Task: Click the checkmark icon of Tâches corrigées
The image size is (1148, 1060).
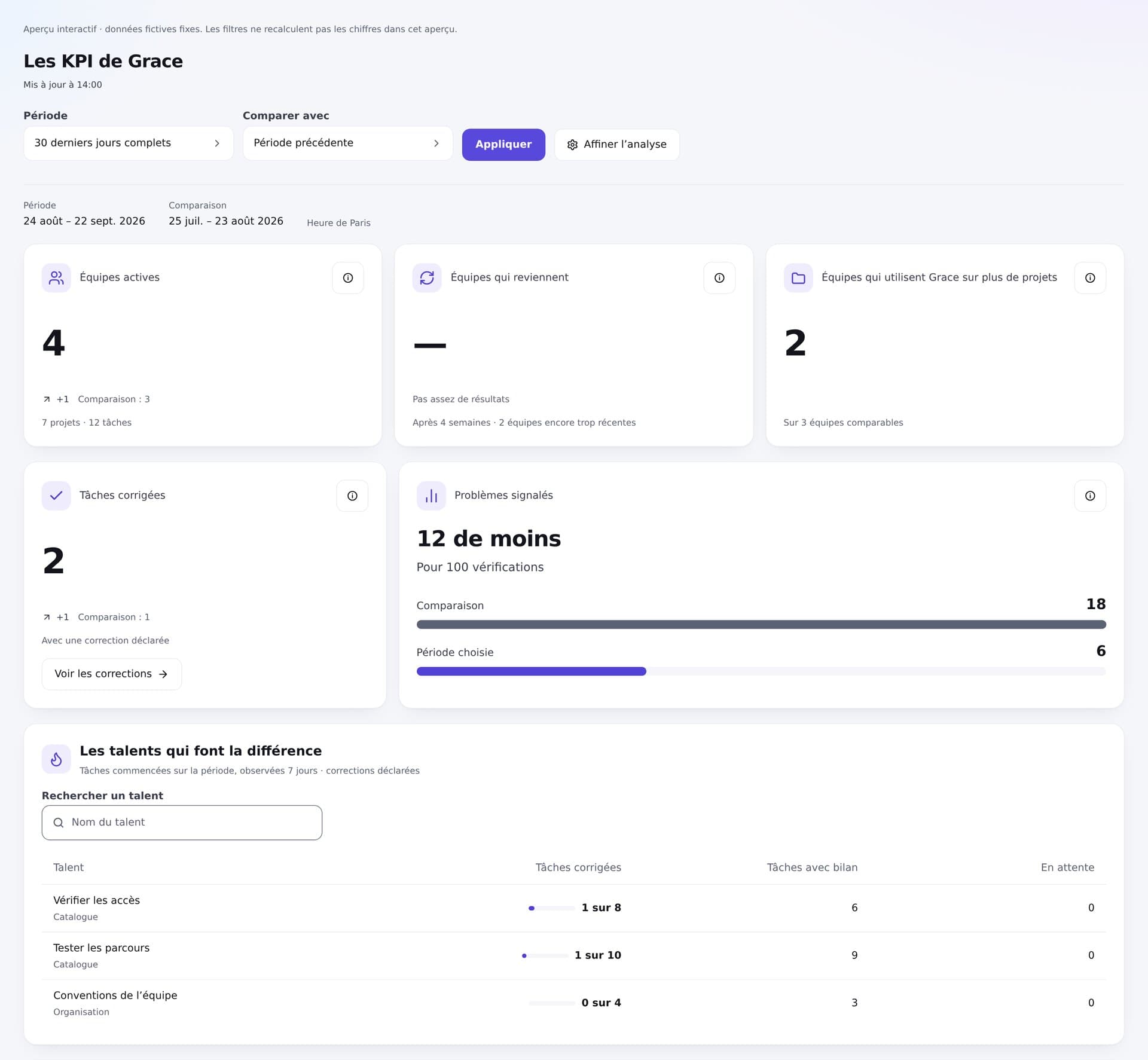Action: coord(56,496)
